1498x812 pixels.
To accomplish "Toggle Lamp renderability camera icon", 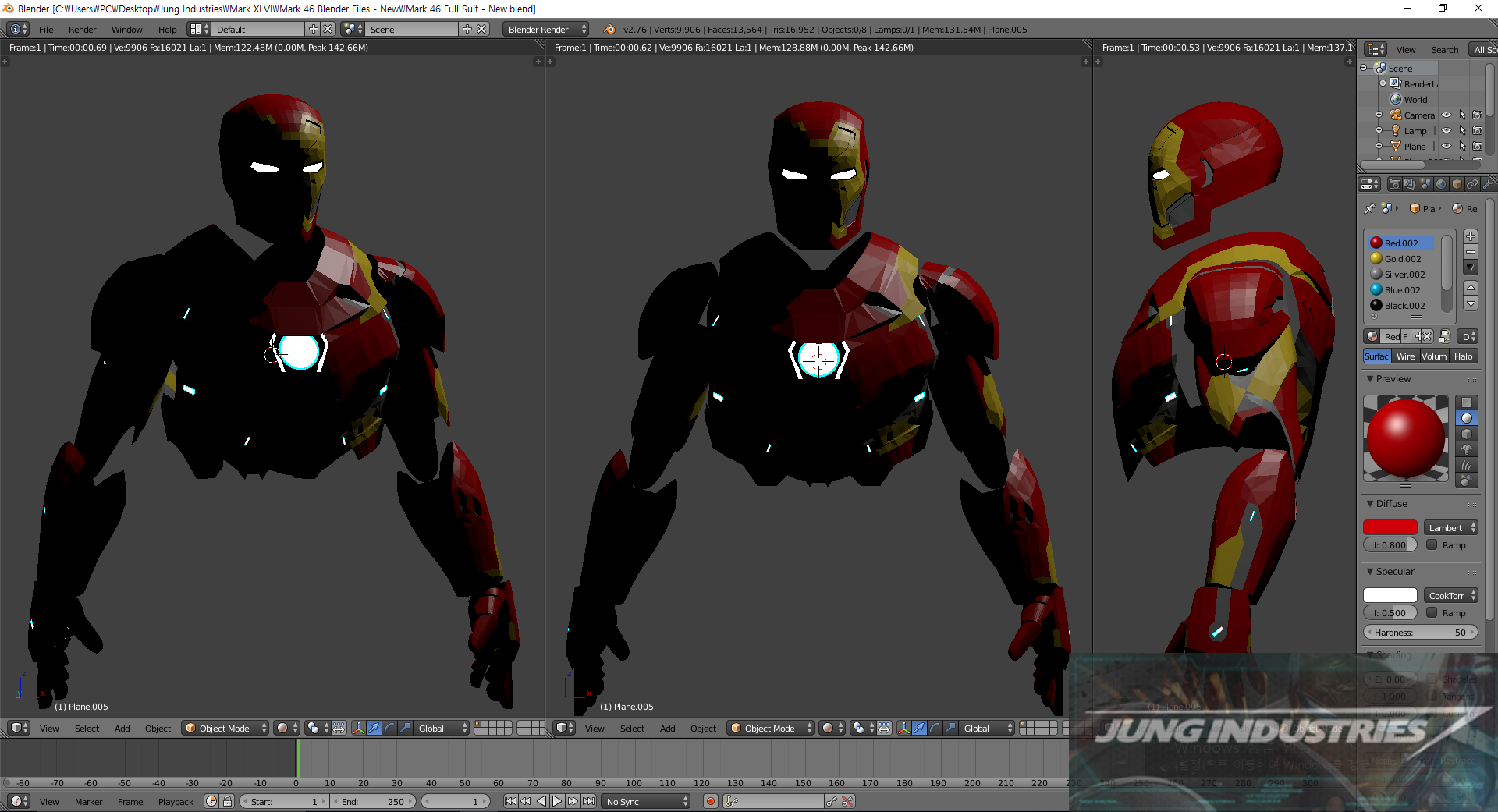I will click(1477, 130).
